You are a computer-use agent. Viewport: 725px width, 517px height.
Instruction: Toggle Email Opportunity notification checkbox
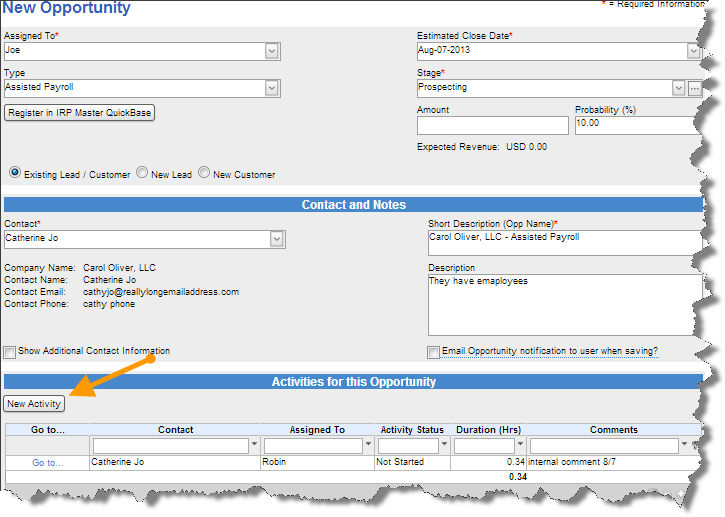pyautogui.click(x=433, y=352)
